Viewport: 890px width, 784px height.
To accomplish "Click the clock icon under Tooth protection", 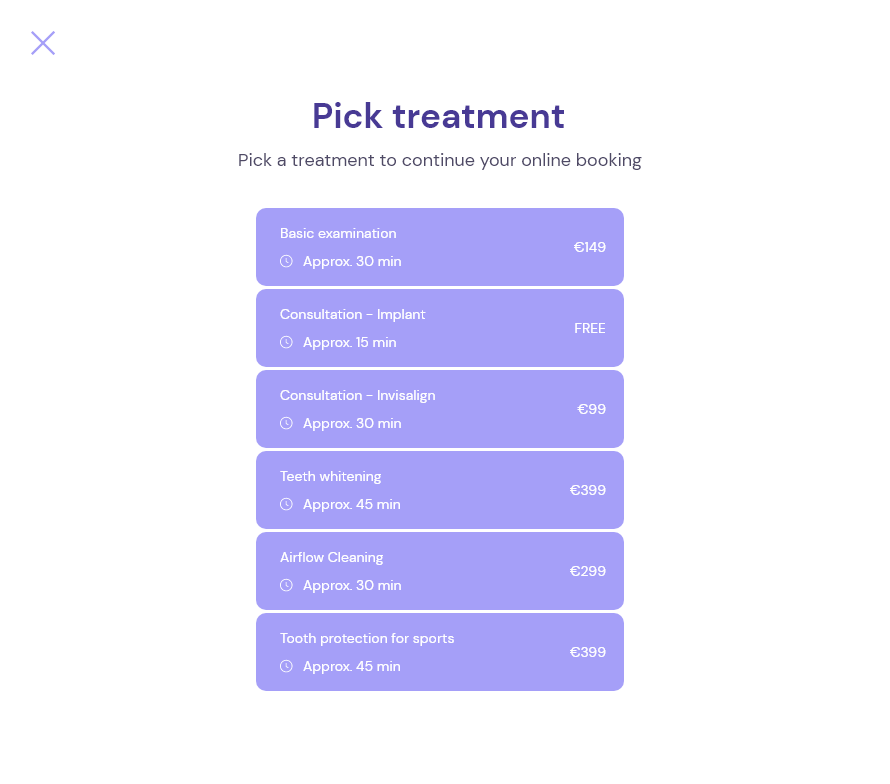I will (x=286, y=666).
